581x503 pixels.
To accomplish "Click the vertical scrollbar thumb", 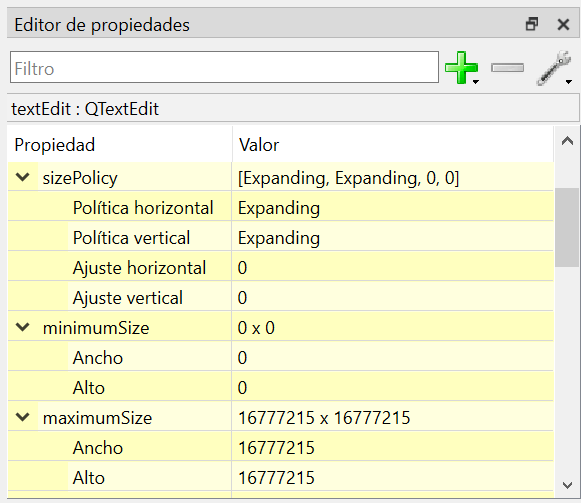I will click(567, 227).
